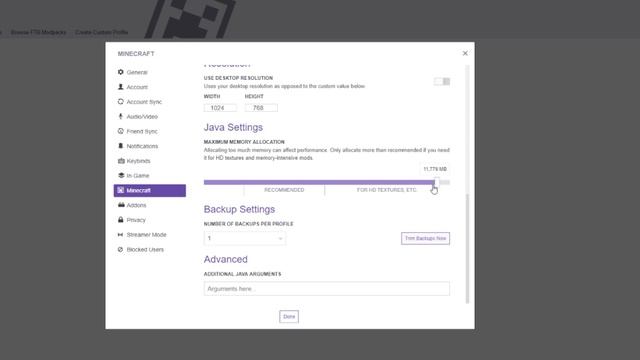Click the In Game layers icon
640x360 pixels.
[121, 175]
